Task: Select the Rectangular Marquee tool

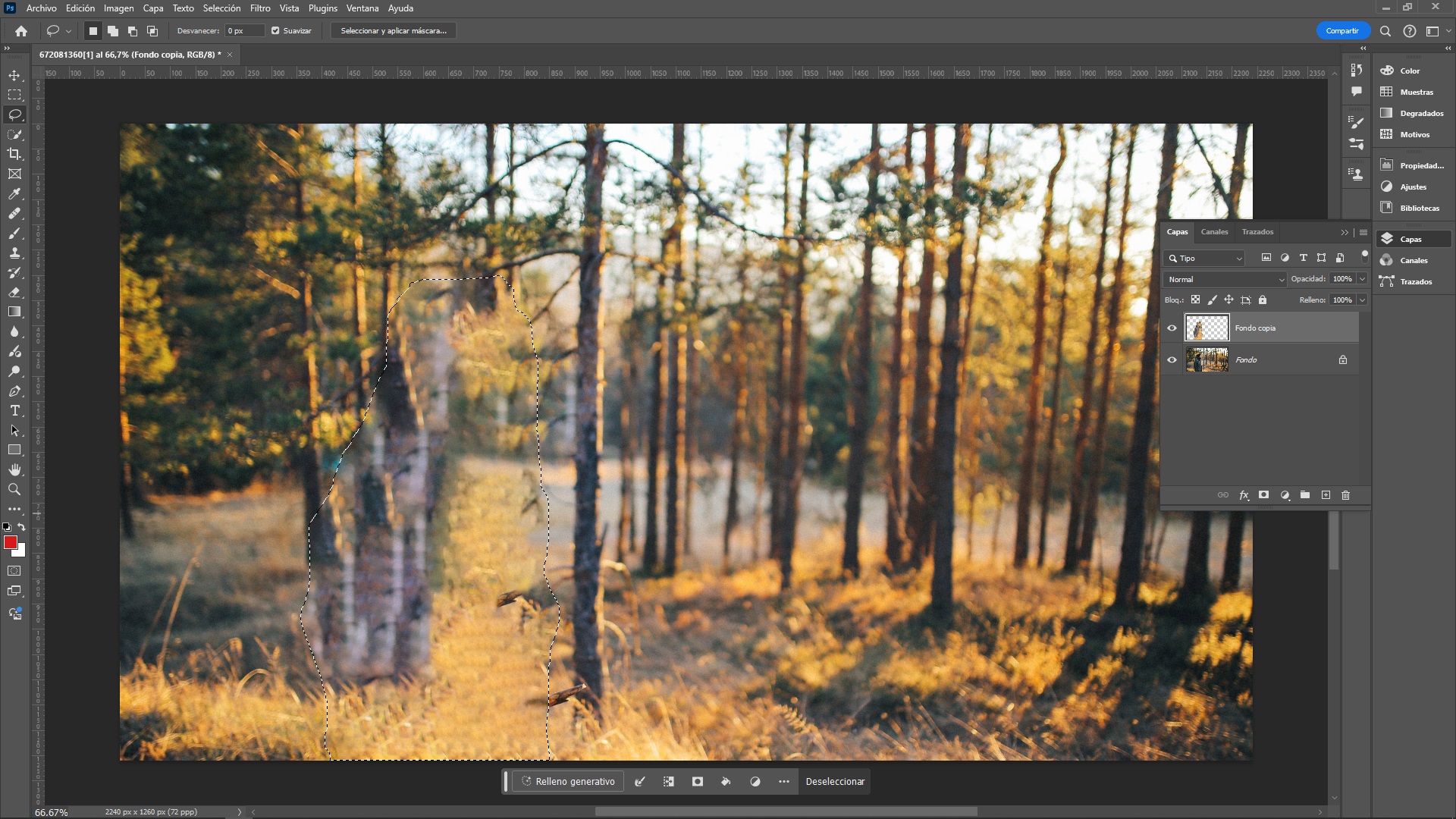Action: click(14, 95)
